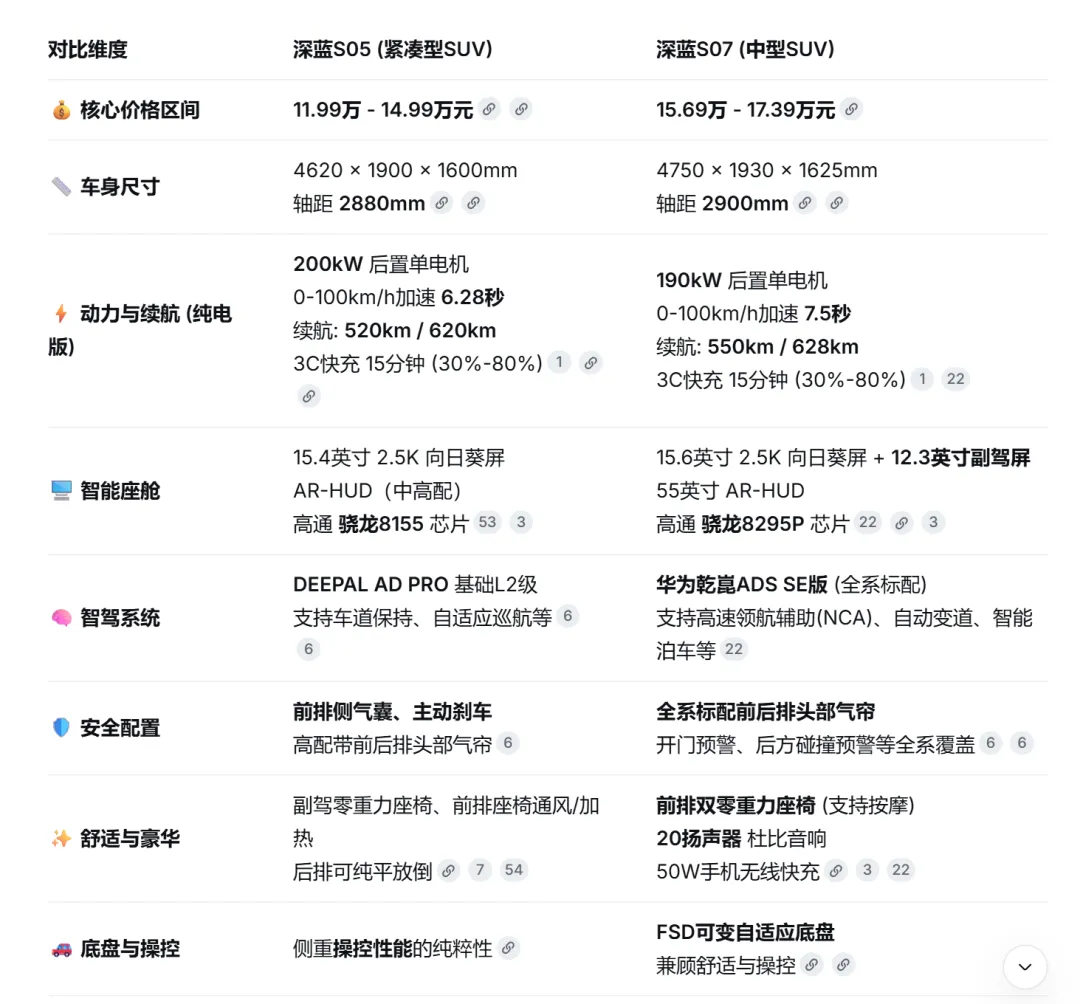Click the 安全配置 row label
The height and width of the screenshot is (1004, 1080).
tap(120, 728)
